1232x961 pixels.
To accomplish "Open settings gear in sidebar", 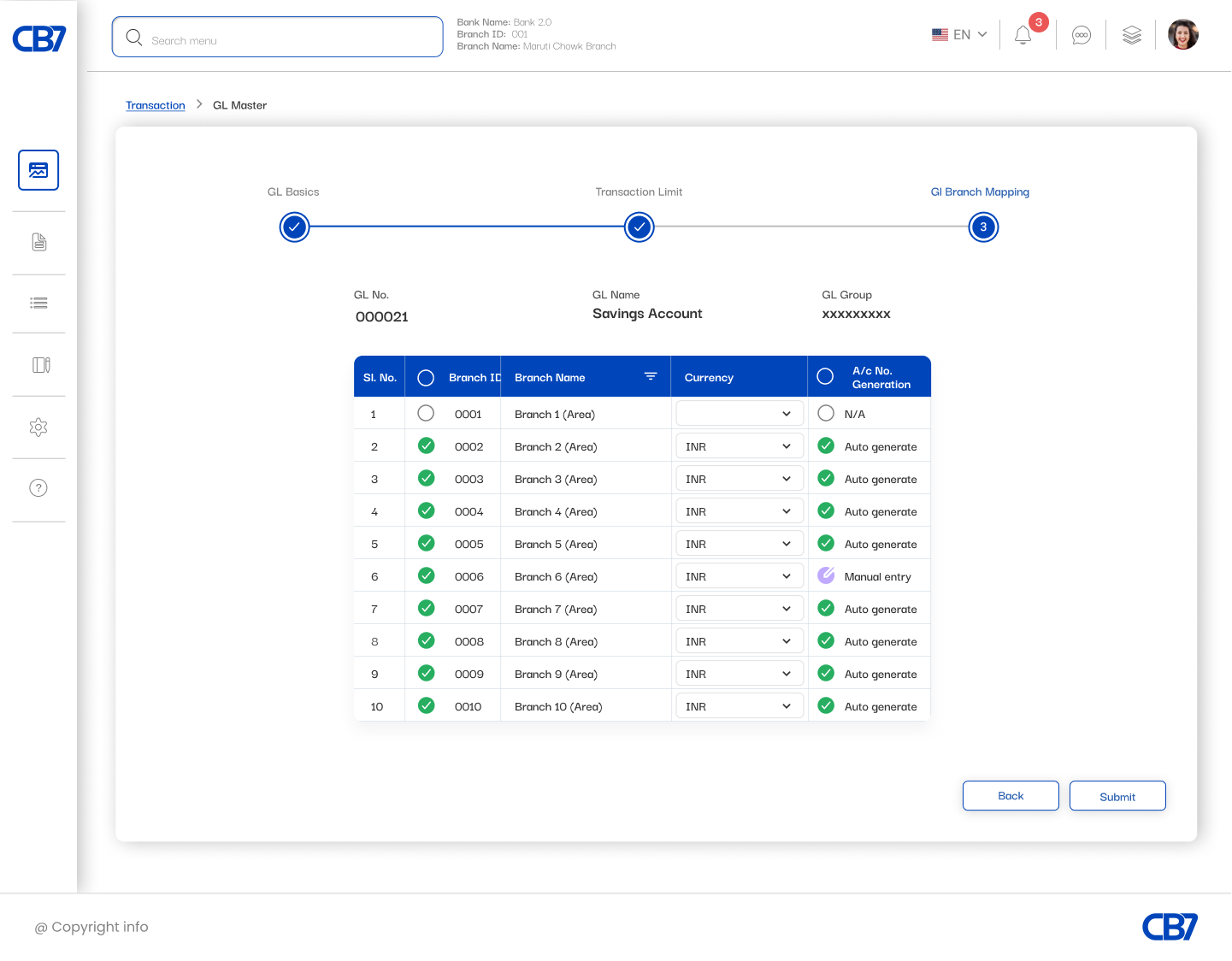I will pos(38,427).
